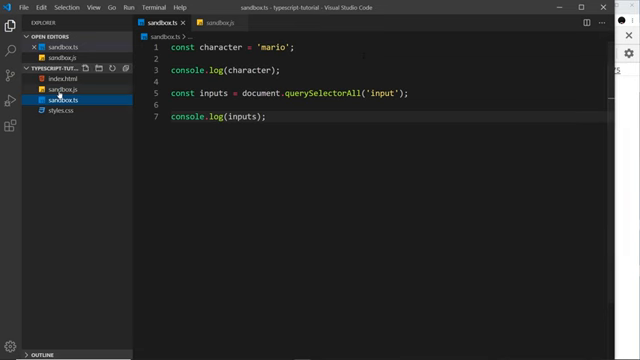This screenshot has height=360, width=640.
Task: Open the File menu
Action: click(x=24, y=7)
